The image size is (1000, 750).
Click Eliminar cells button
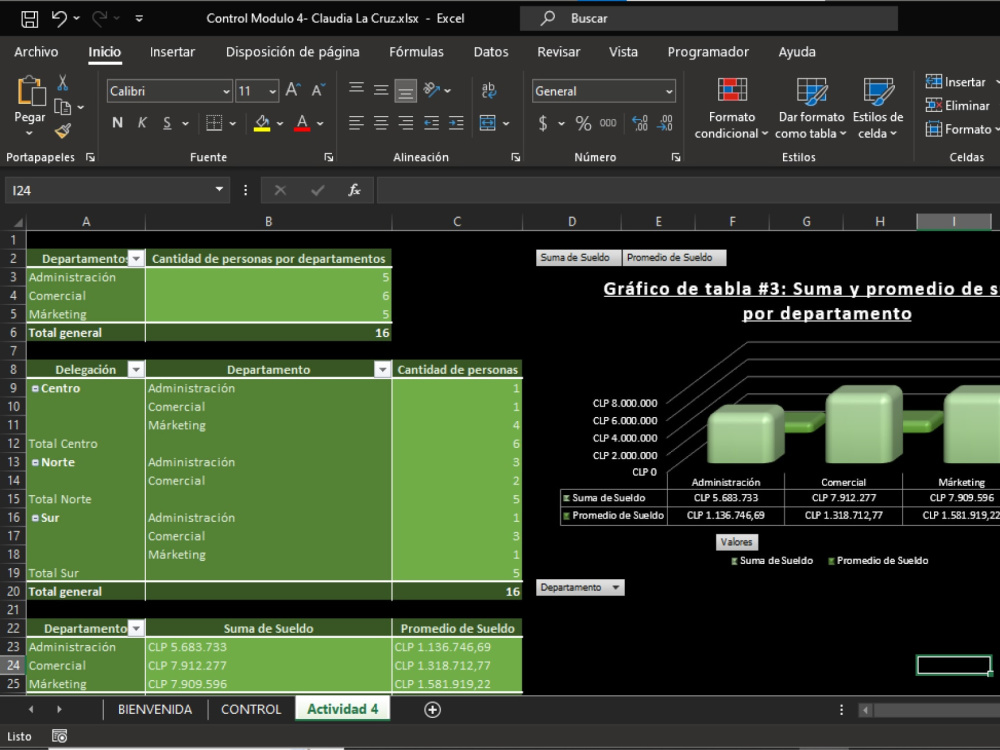pos(959,106)
